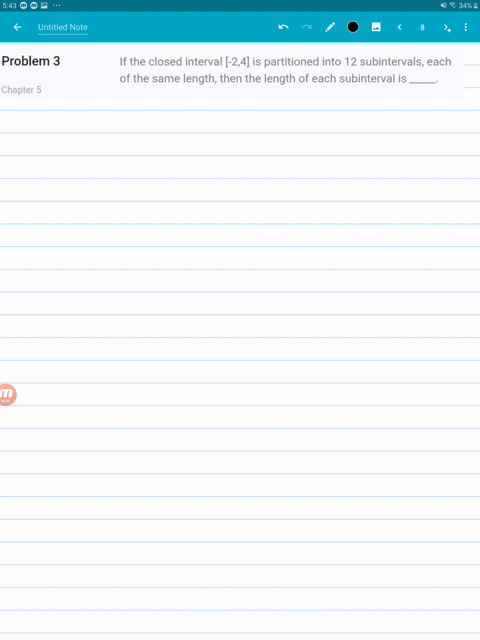480x640 pixels.
Task: Tap the blank ruled writing area
Action: (240, 367)
